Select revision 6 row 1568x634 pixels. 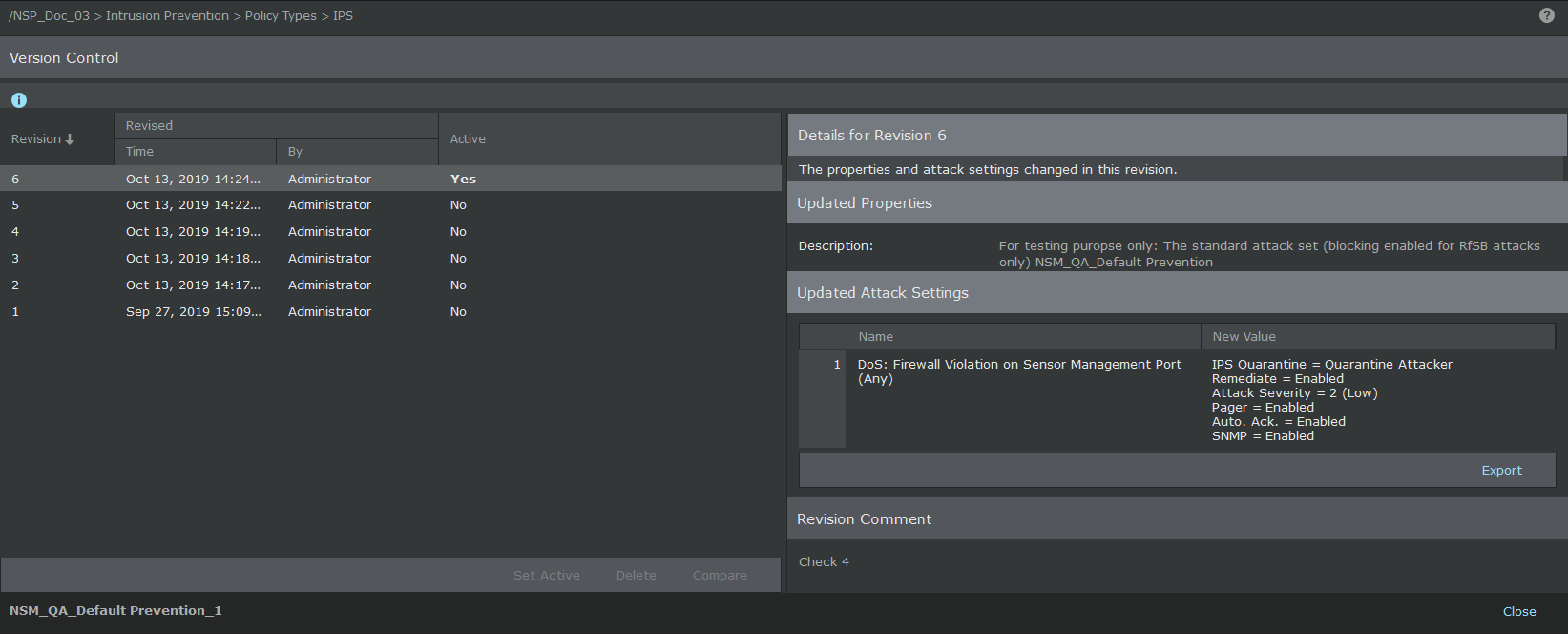(390, 179)
